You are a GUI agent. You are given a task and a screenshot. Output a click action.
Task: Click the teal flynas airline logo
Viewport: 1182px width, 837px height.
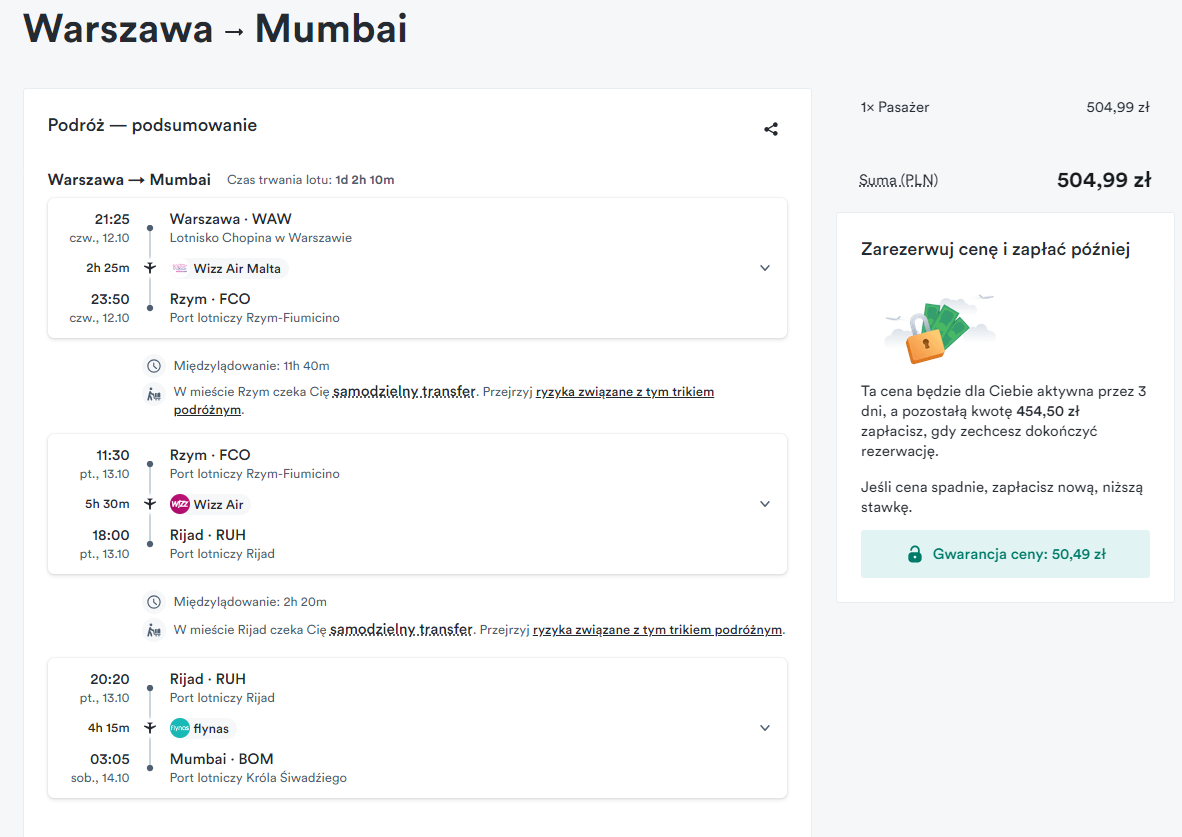[x=179, y=728]
